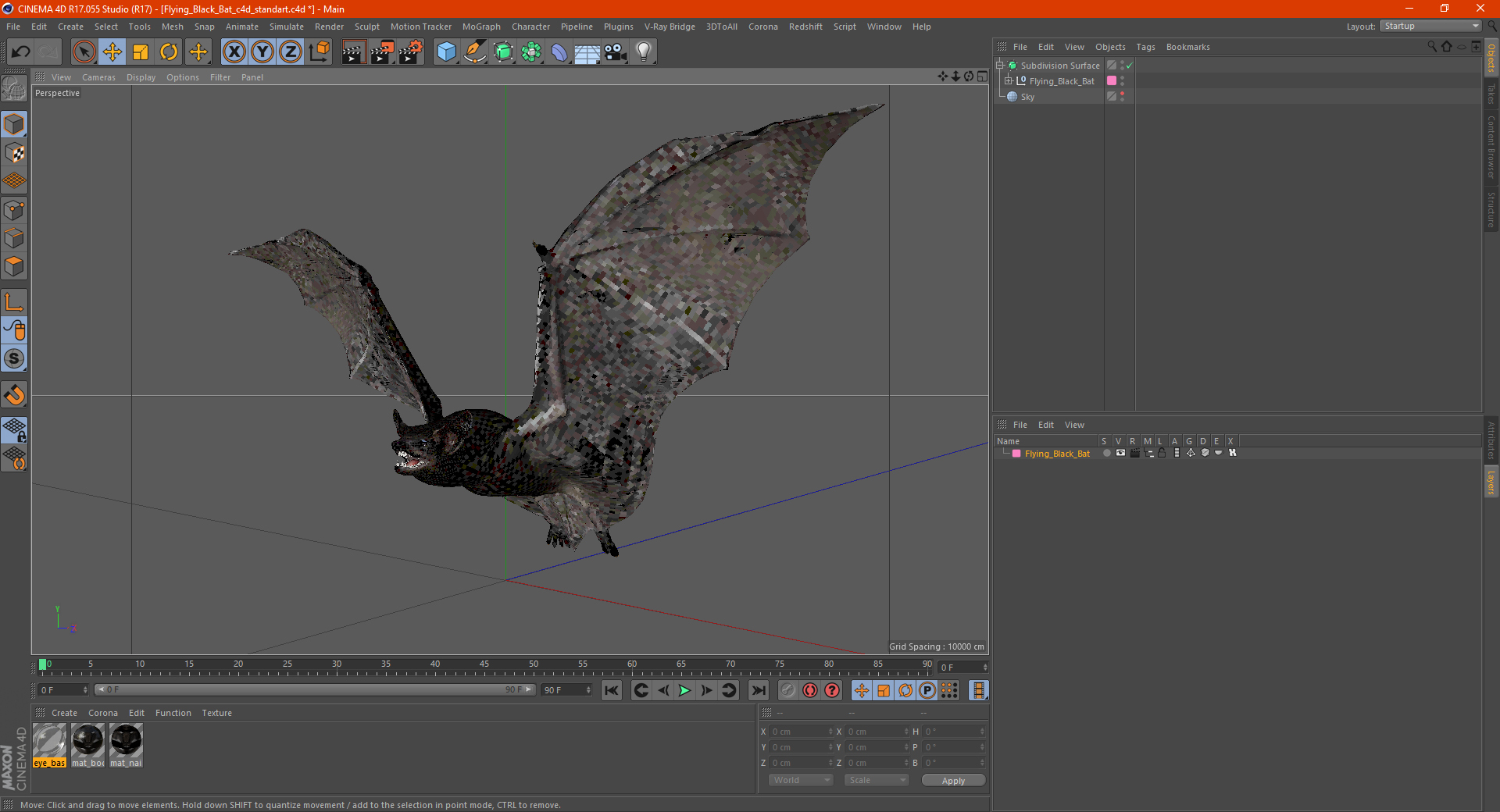1500x812 pixels.
Task: Click the Keyframe Selection question-mark button
Action: click(x=832, y=690)
